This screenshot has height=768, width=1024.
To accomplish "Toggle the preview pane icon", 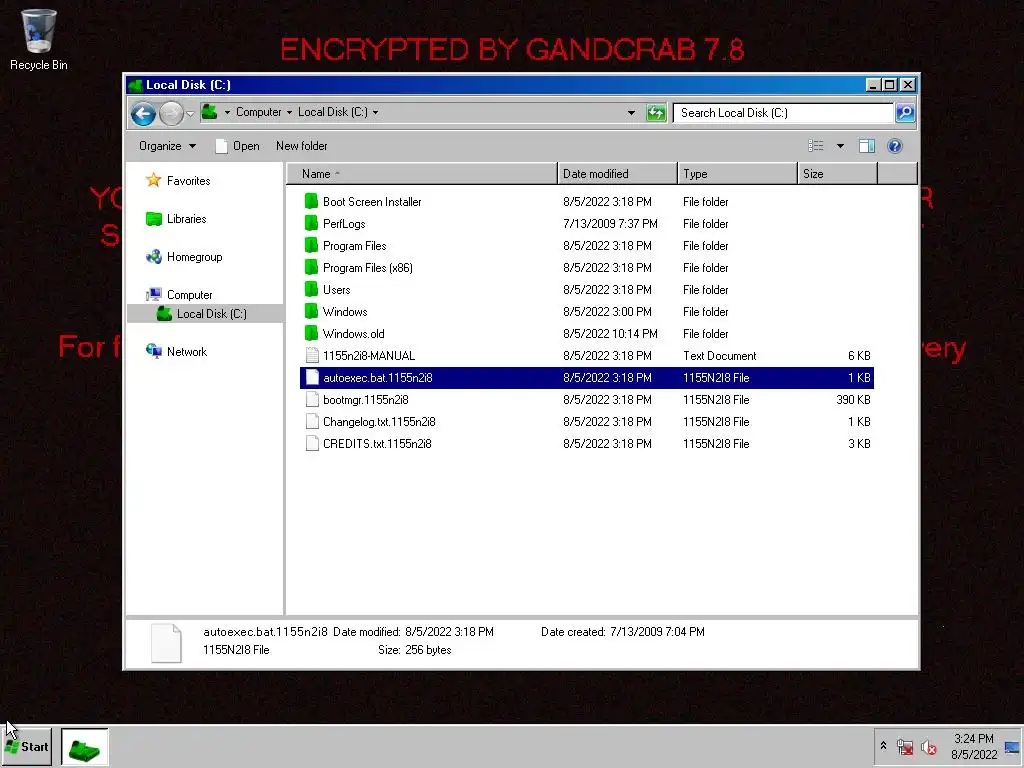I will tap(867, 146).
